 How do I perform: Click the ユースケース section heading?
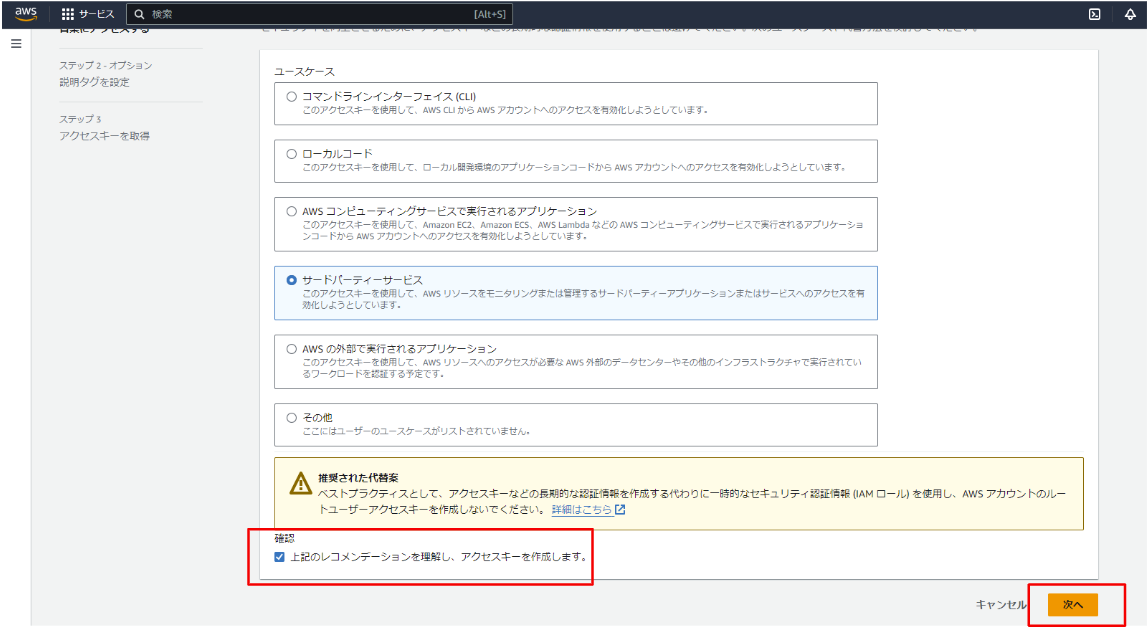[x=304, y=71]
